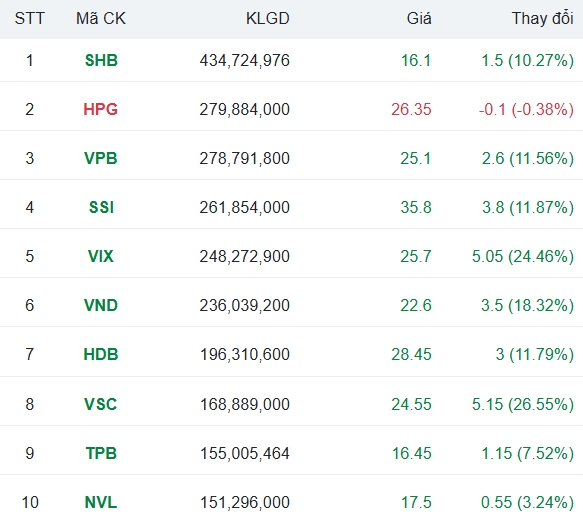
Task: Sort by the KLGD column header
Action: coord(268,19)
